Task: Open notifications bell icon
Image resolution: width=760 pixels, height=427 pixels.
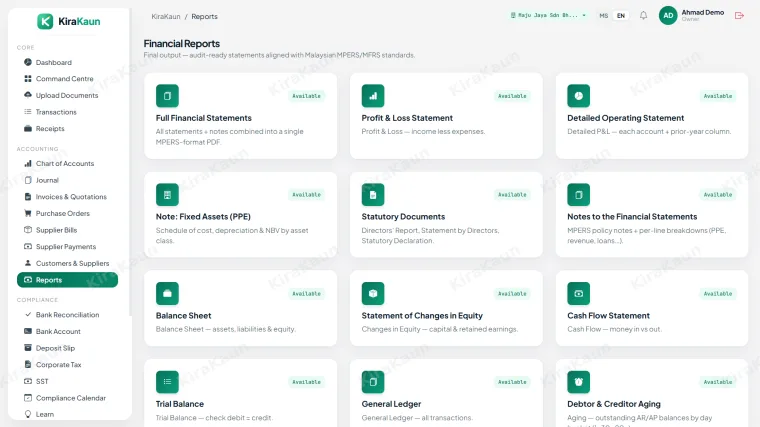Action: (643, 16)
